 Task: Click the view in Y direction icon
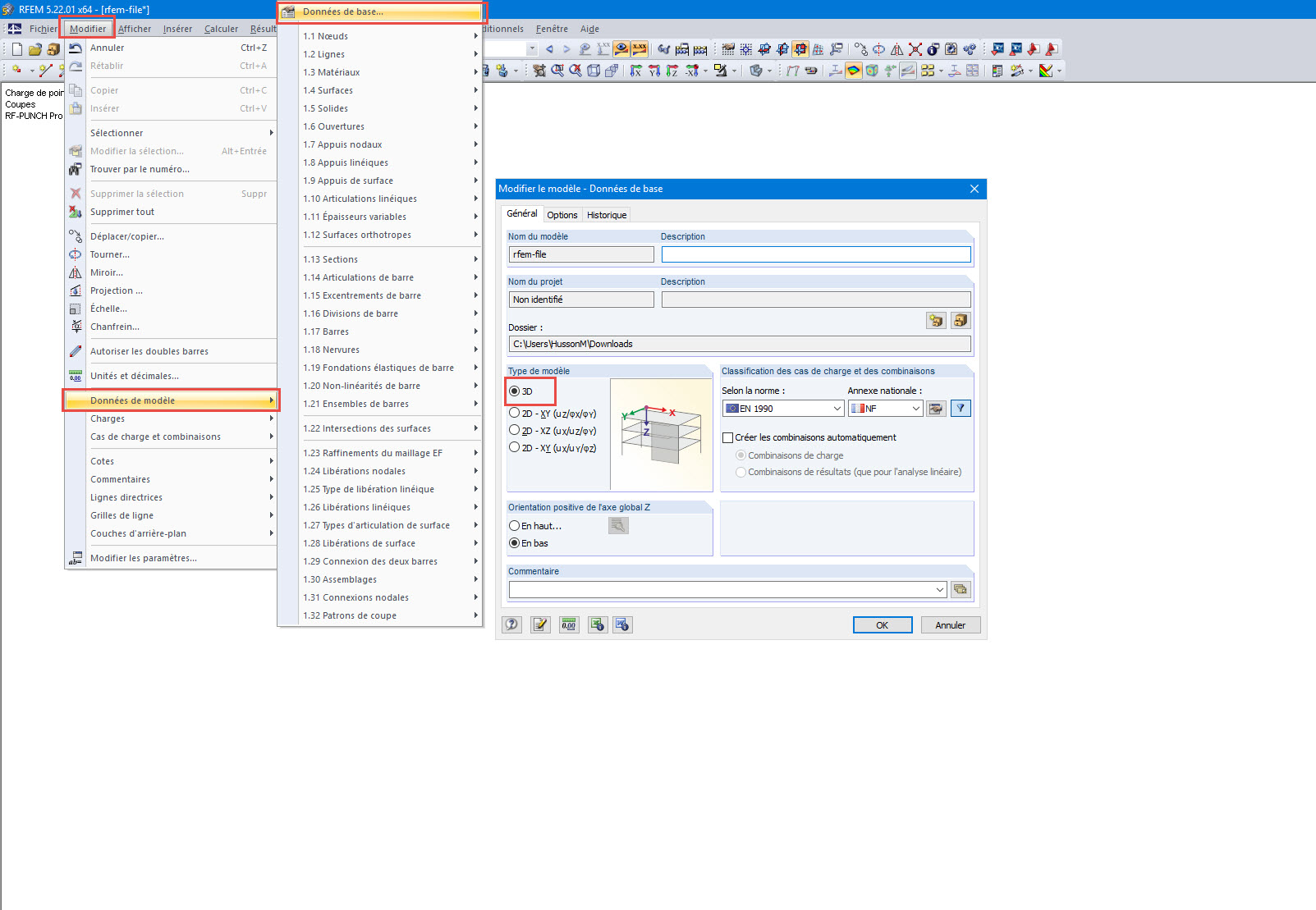pyautogui.click(x=654, y=71)
